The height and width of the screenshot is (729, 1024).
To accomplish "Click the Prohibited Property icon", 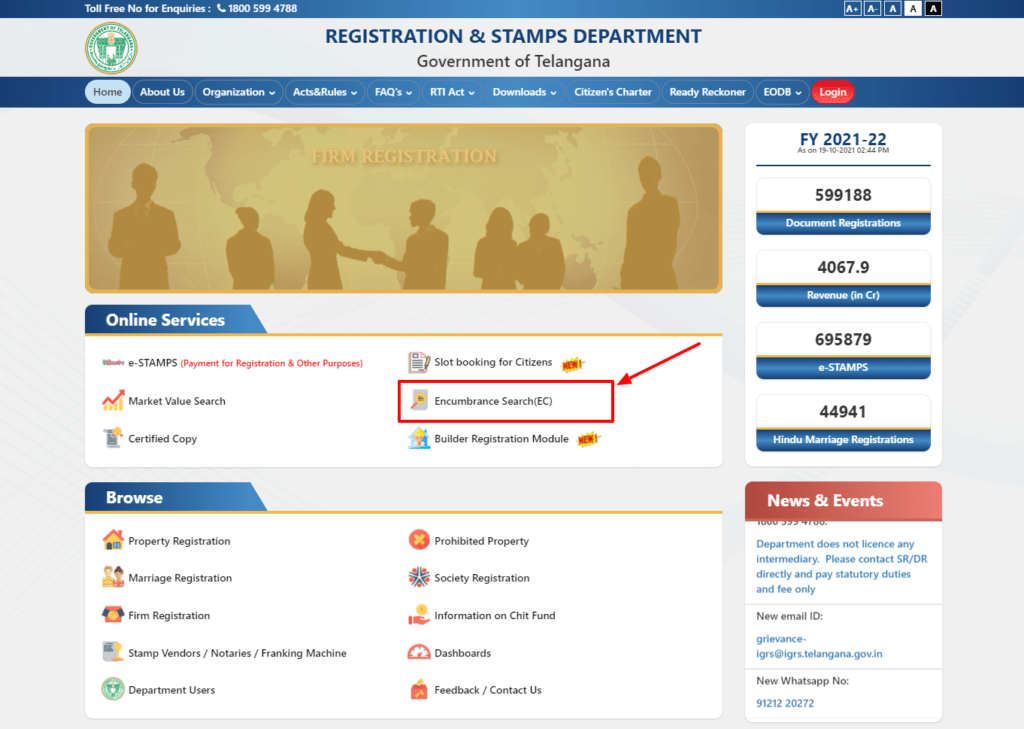I will [418, 540].
